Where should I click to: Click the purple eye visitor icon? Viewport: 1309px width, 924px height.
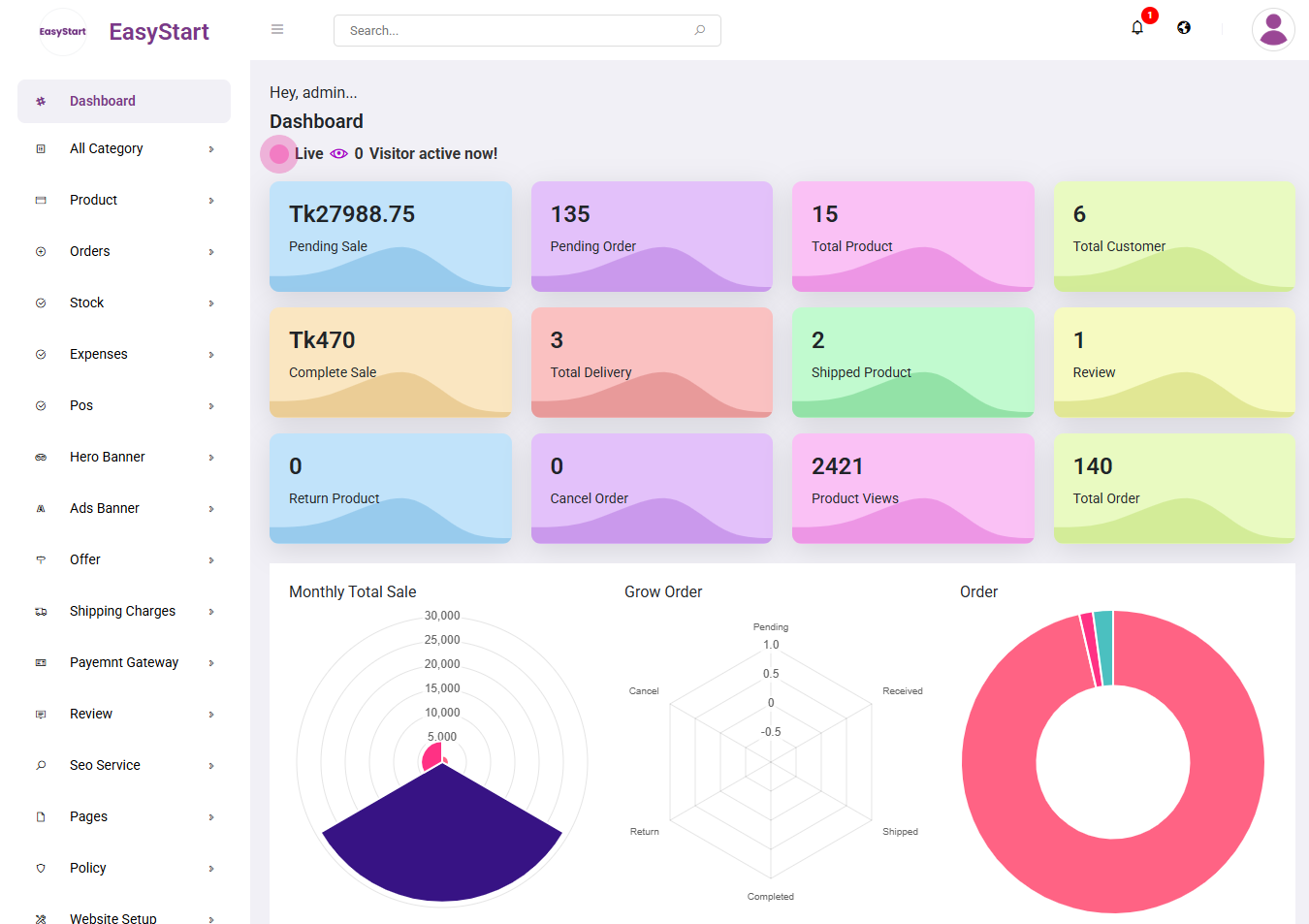338,154
